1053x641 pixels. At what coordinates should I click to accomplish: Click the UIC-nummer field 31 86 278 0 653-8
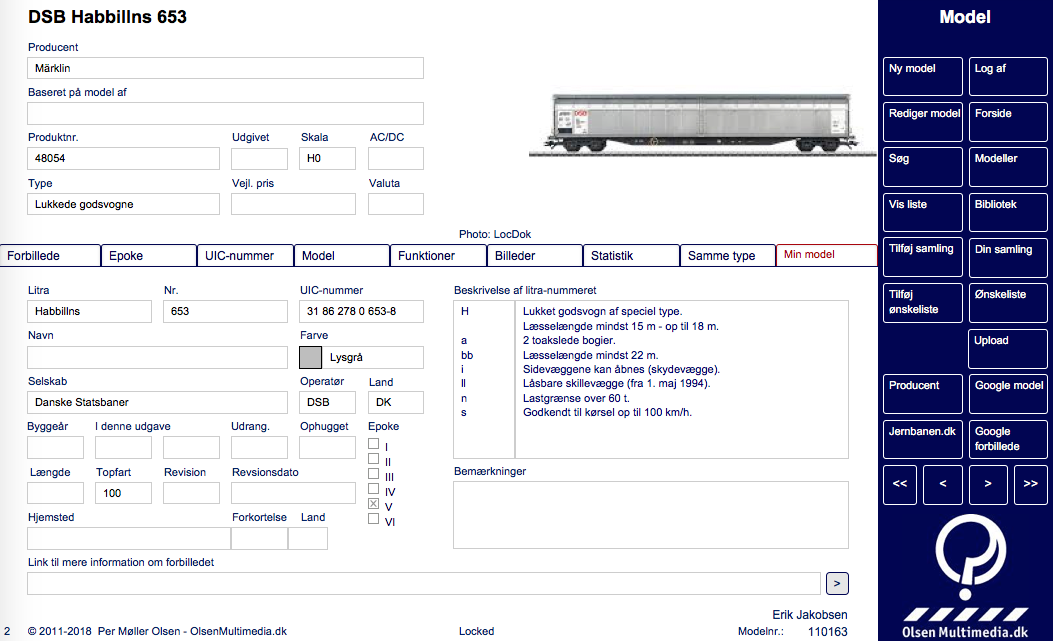[361, 312]
